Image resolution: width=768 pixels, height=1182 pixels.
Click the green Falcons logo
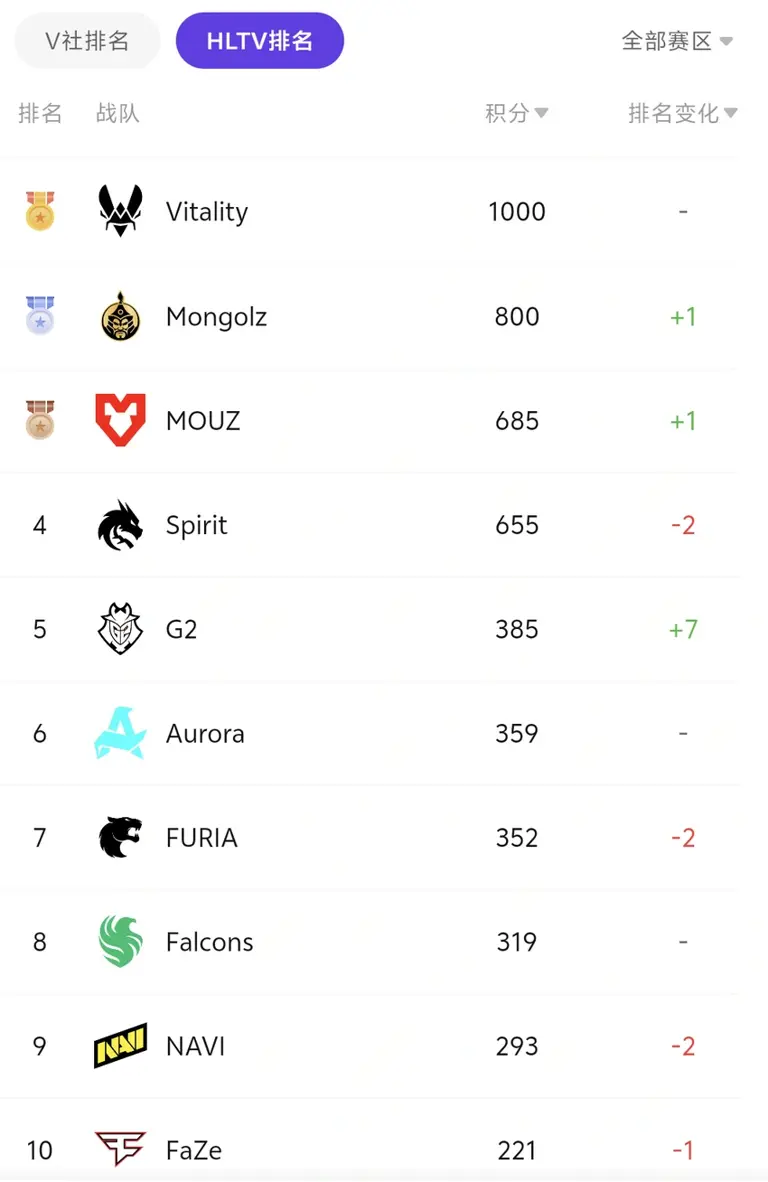(x=120, y=942)
